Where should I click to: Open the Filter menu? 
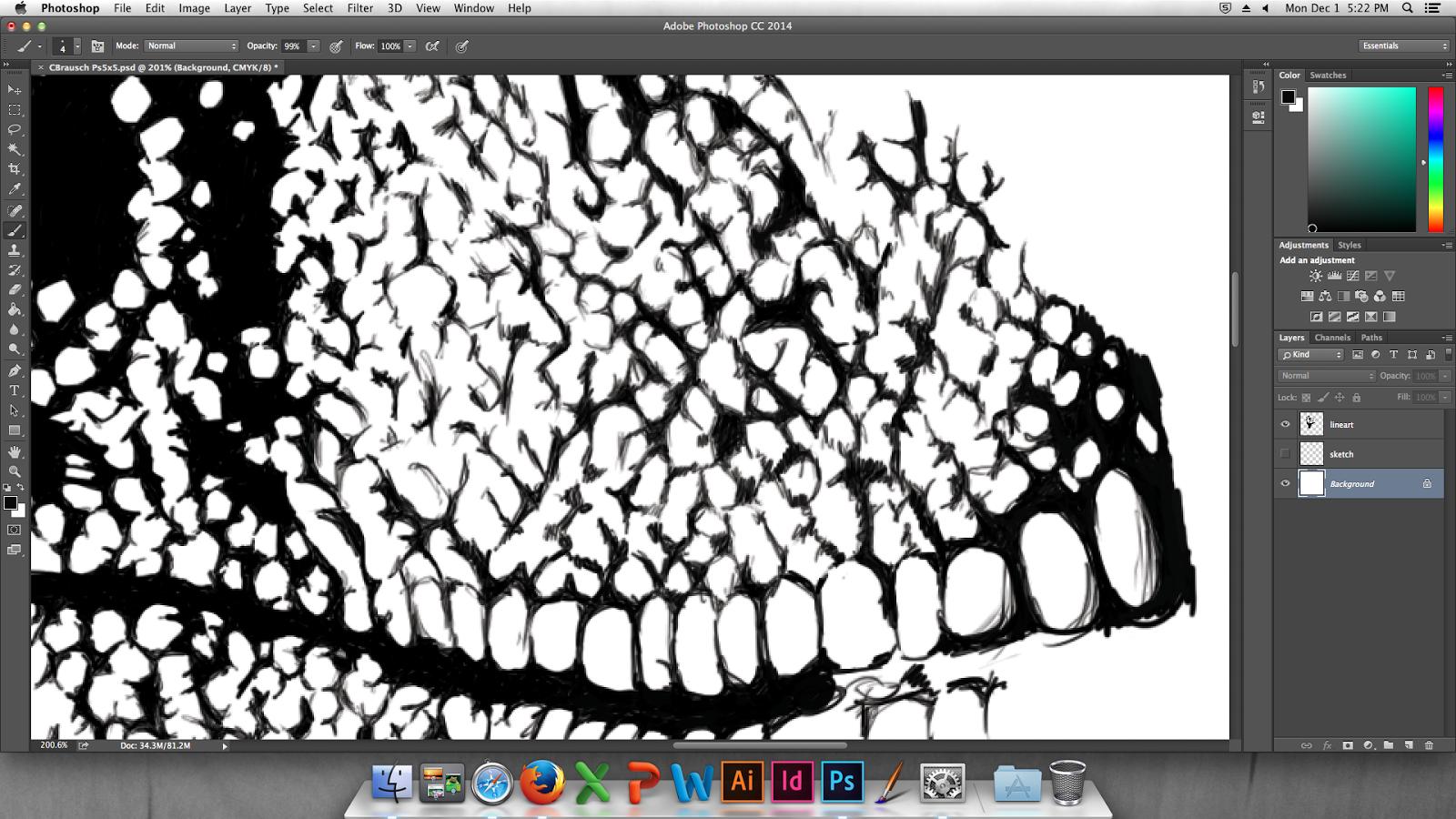[x=360, y=8]
